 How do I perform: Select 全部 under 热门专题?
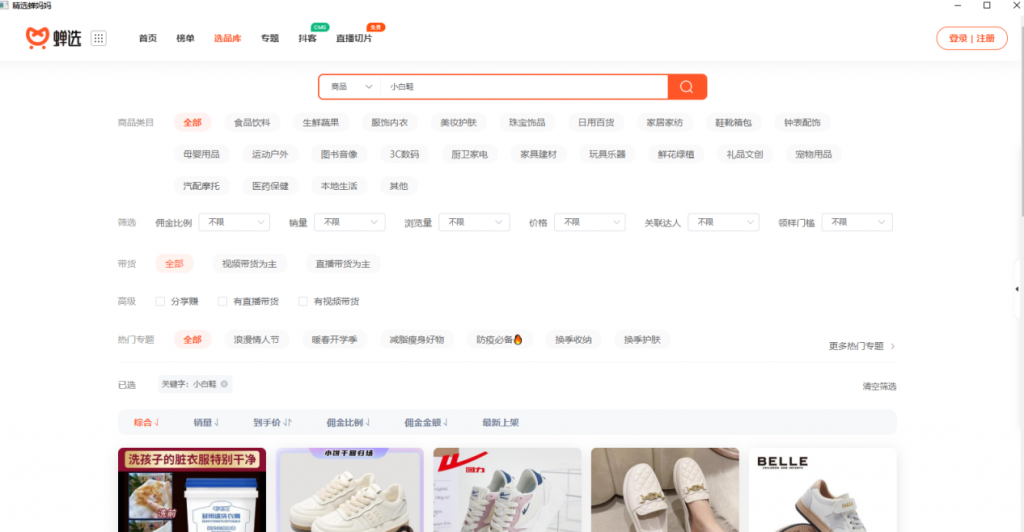point(193,339)
